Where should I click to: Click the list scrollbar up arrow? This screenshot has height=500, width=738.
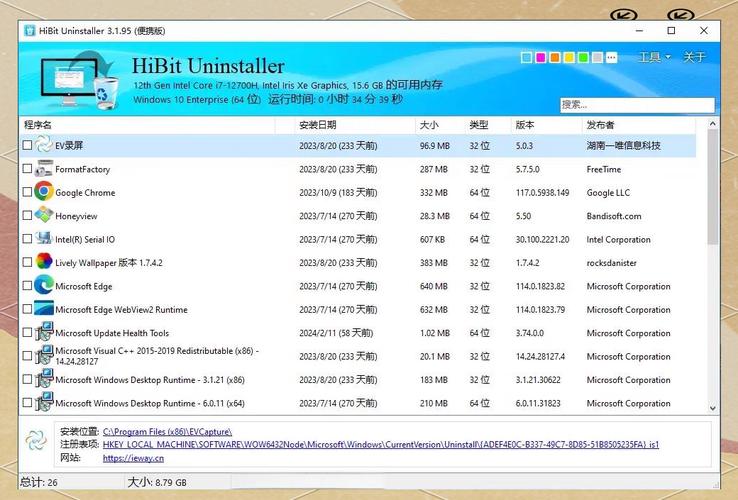coord(713,124)
